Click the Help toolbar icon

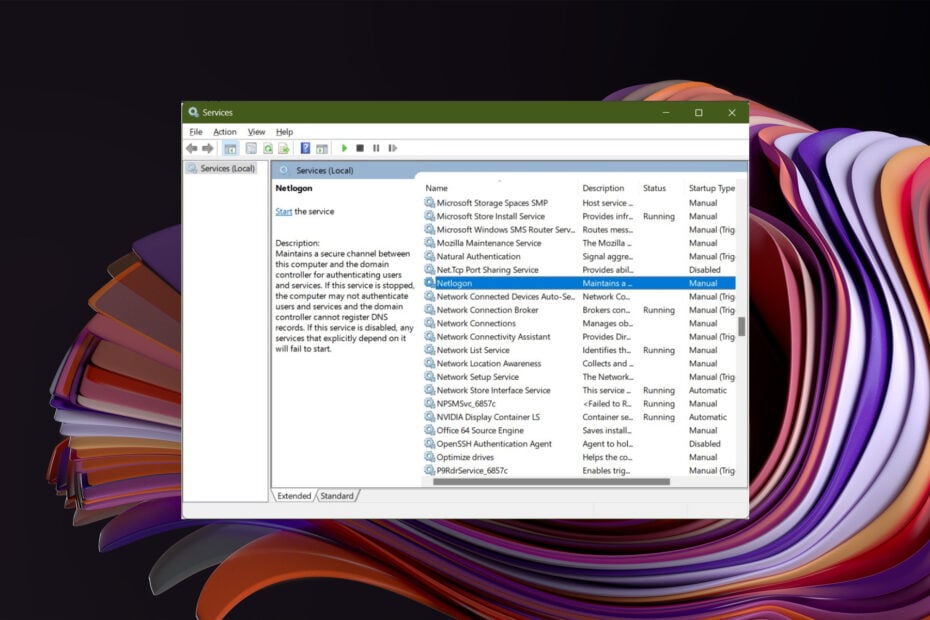click(x=305, y=148)
